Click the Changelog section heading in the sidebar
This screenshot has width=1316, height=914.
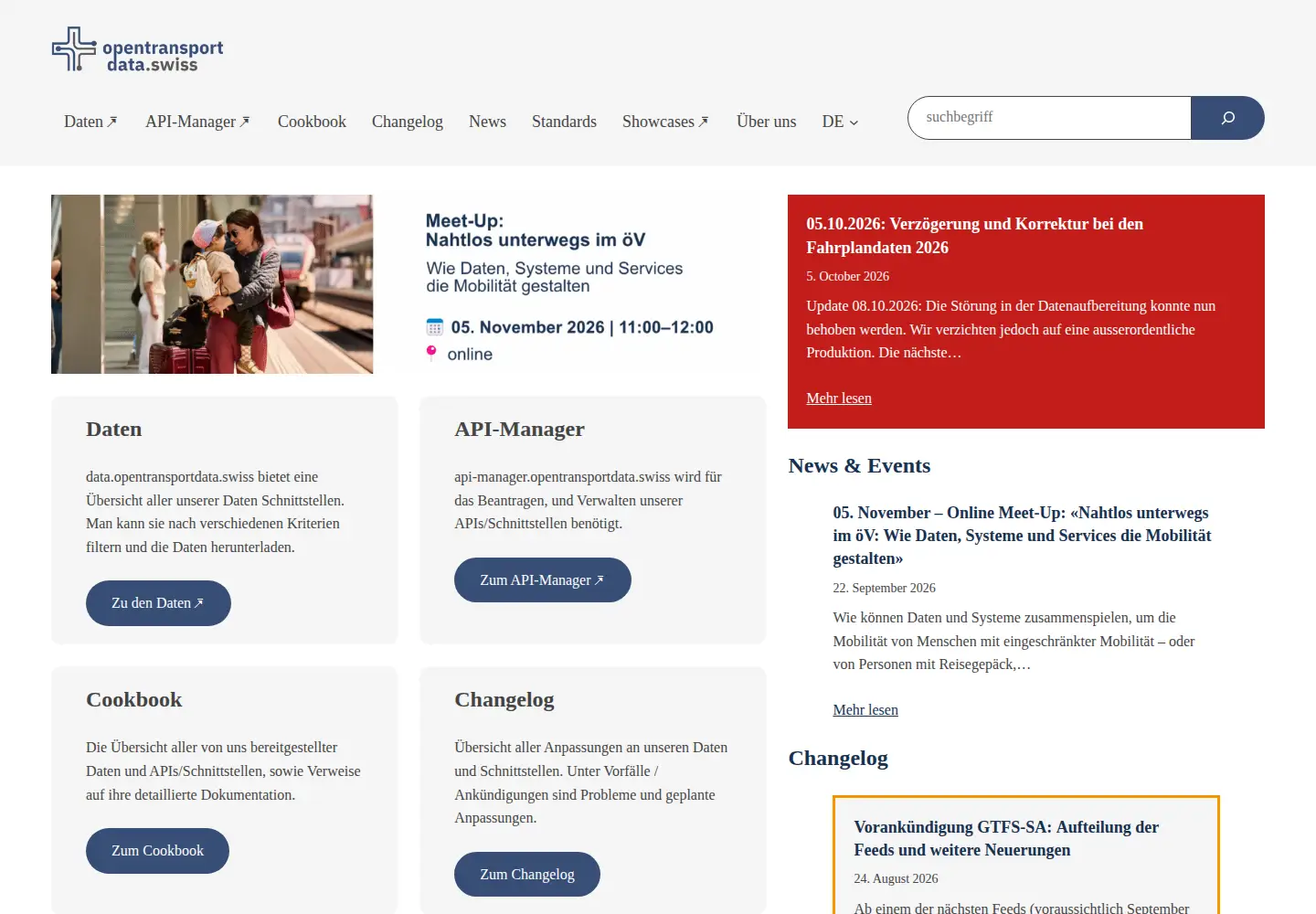[x=838, y=759]
